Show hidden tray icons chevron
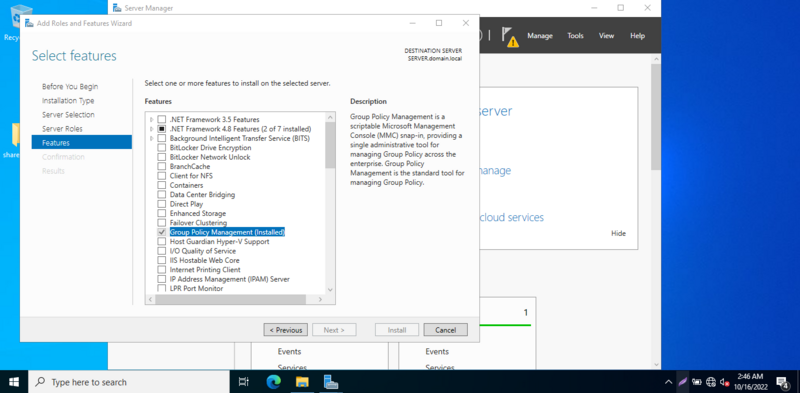The image size is (800, 393). pyautogui.click(x=668, y=382)
